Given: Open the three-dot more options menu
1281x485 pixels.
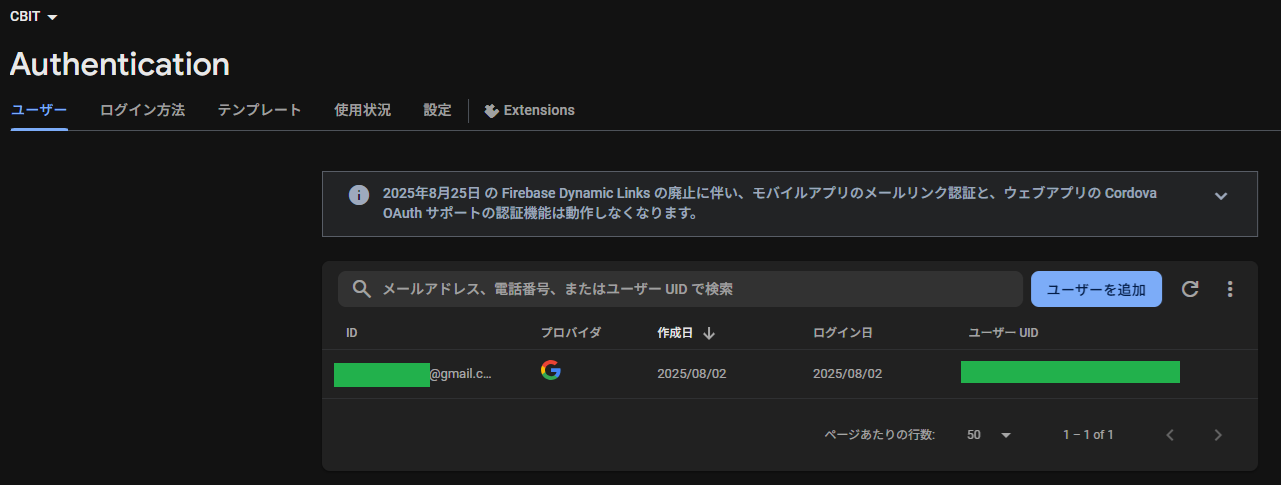Looking at the screenshot, I should click(1230, 289).
